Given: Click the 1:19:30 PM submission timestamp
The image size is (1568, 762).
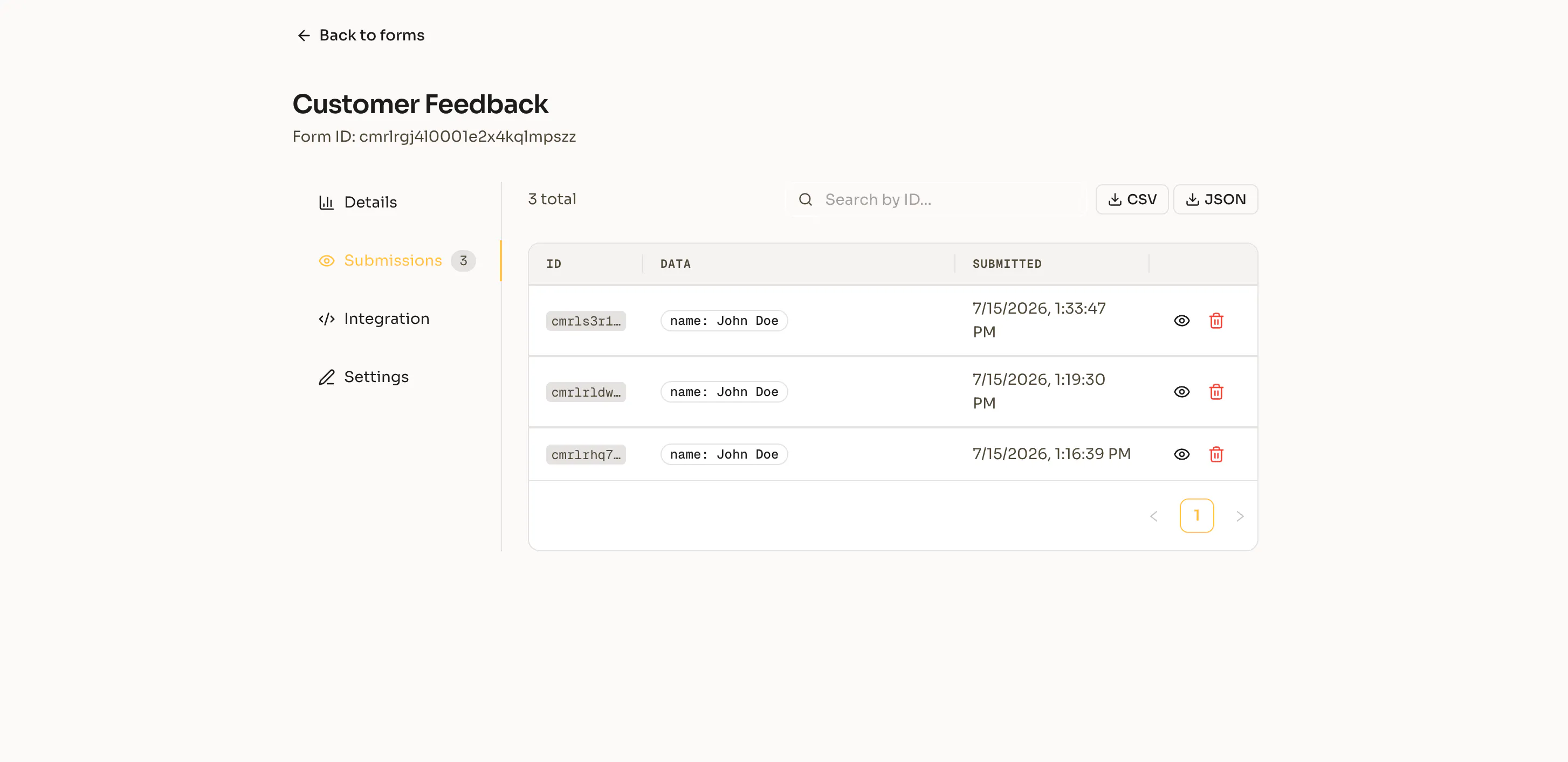Looking at the screenshot, I should (1039, 392).
